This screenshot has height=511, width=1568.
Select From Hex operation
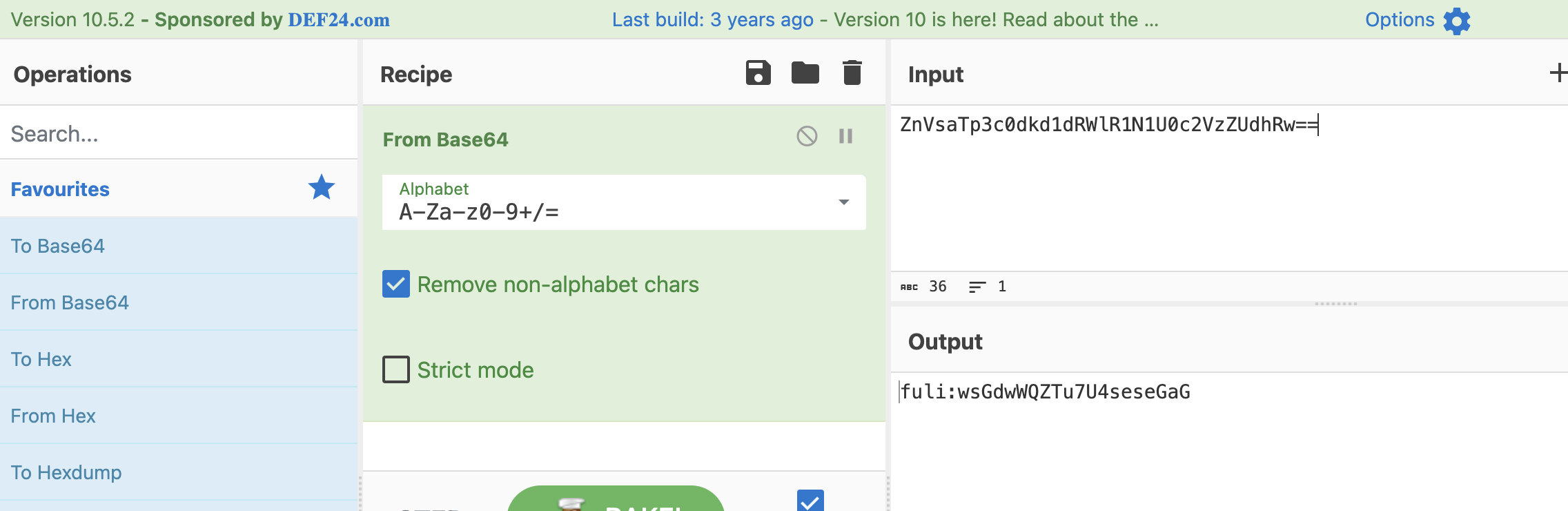coord(53,416)
